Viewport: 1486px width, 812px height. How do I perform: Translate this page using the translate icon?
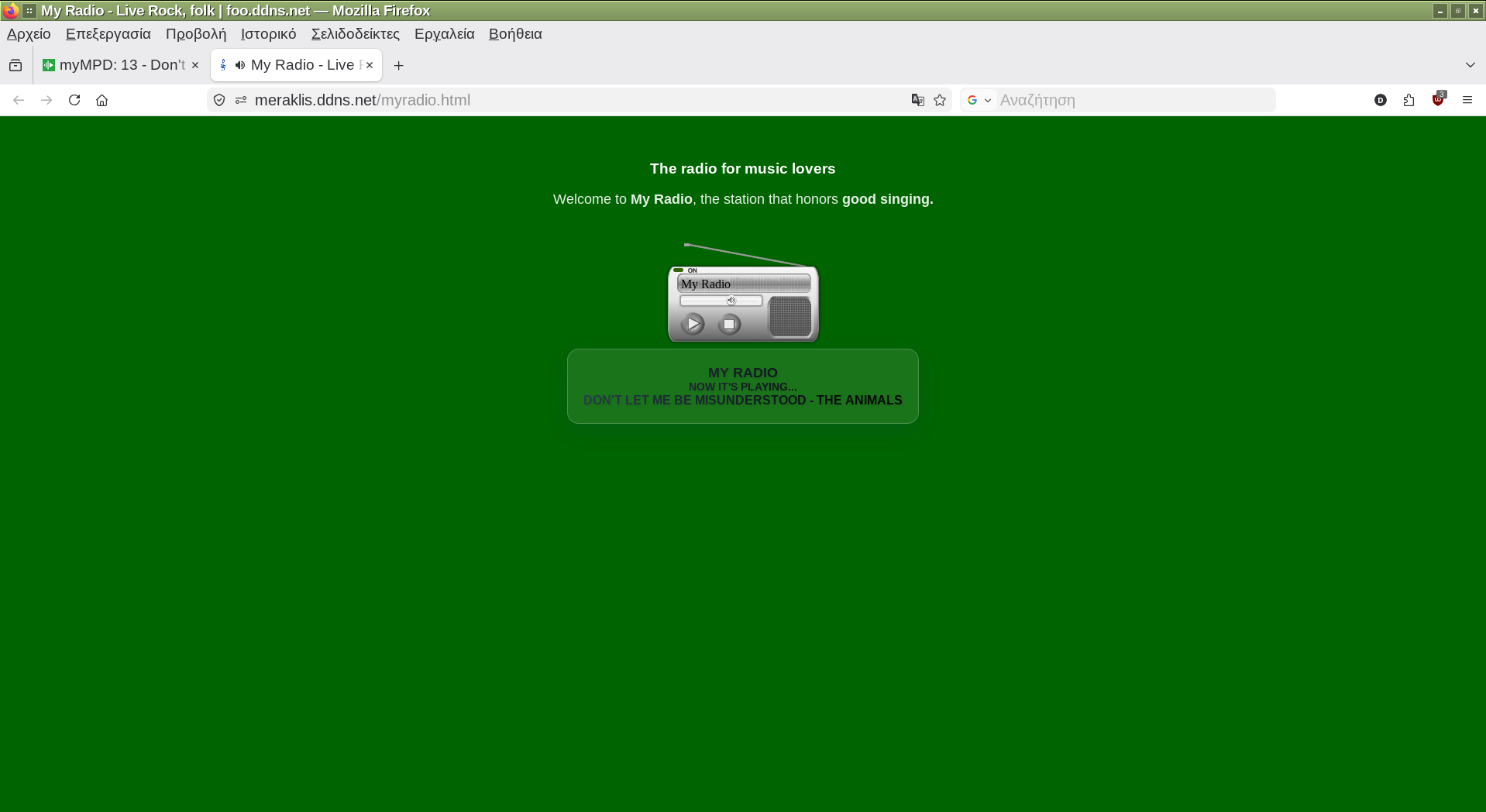tap(917, 100)
